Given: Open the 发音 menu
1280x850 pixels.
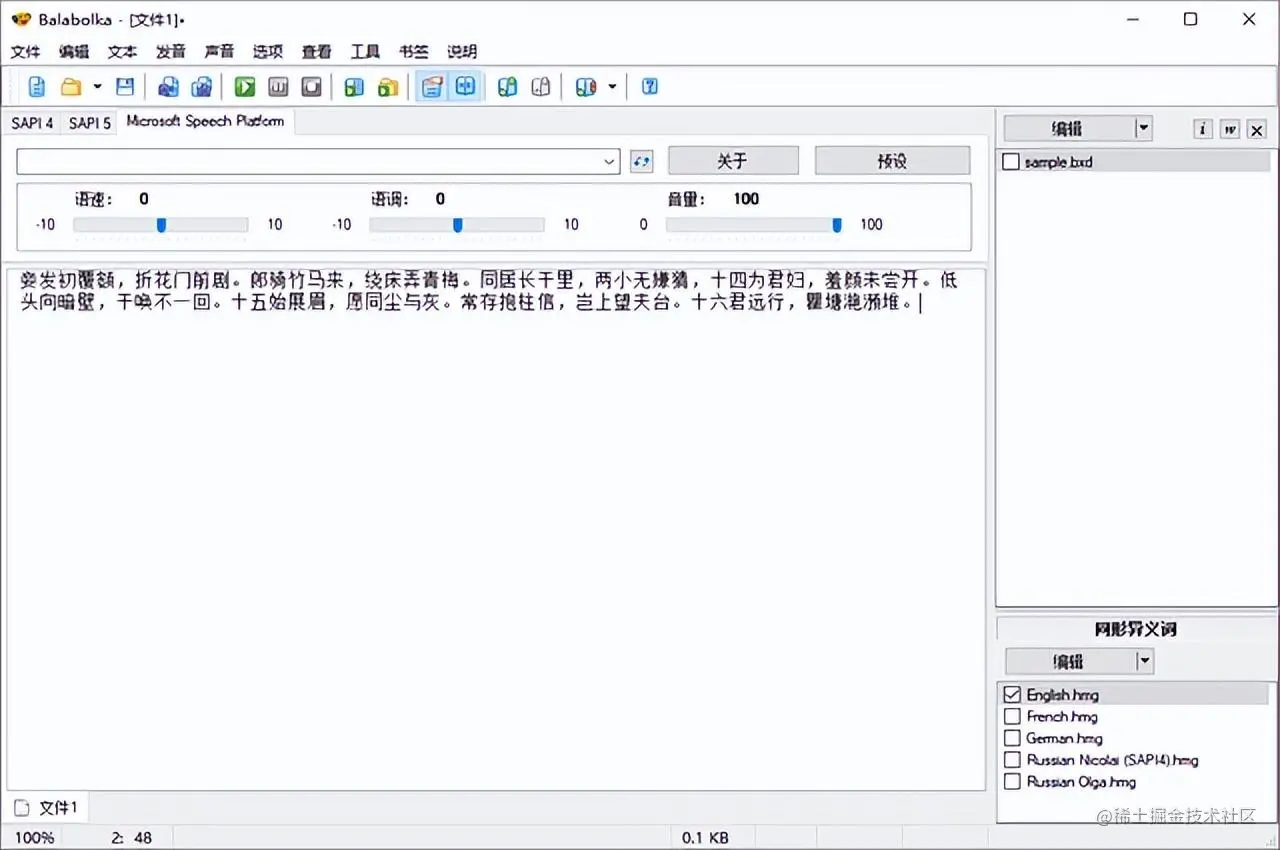Looking at the screenshot, I should (x=171, y=51).
